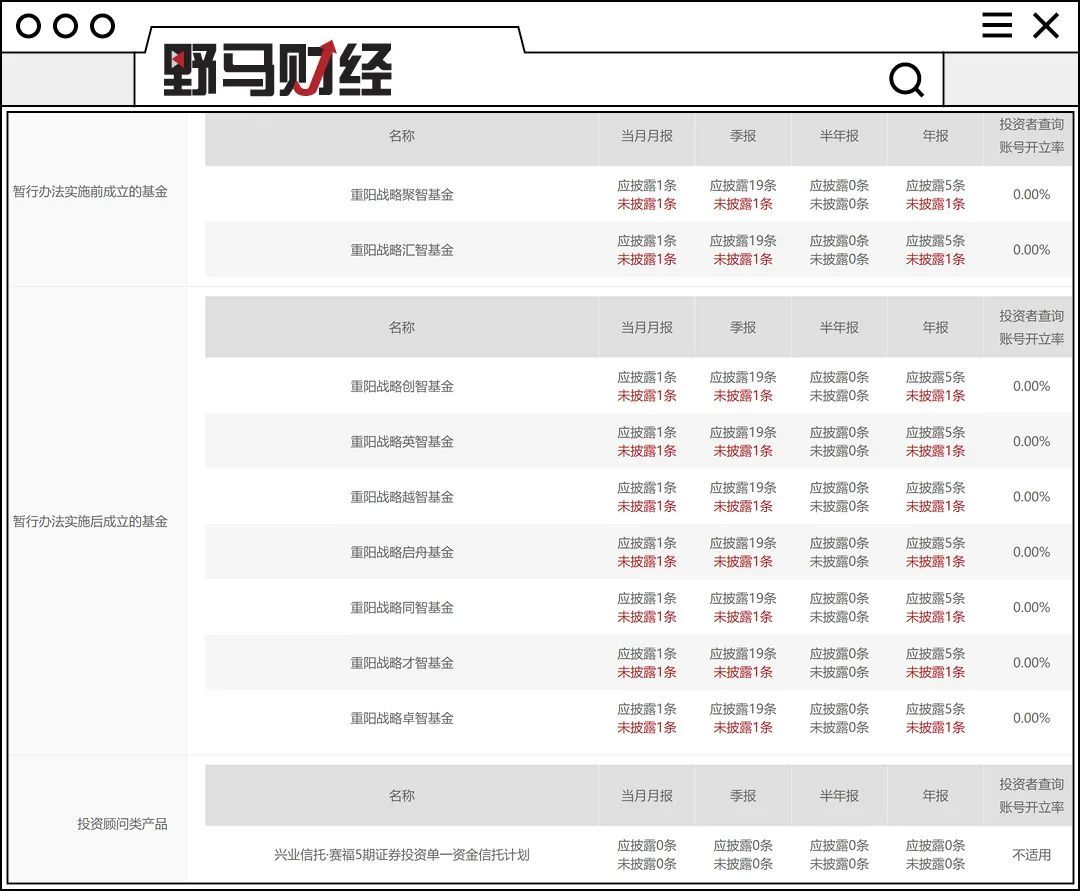The image size is (1080, 891).
Task: Click 当月月报 header in second table
Action: pos(647,327)
